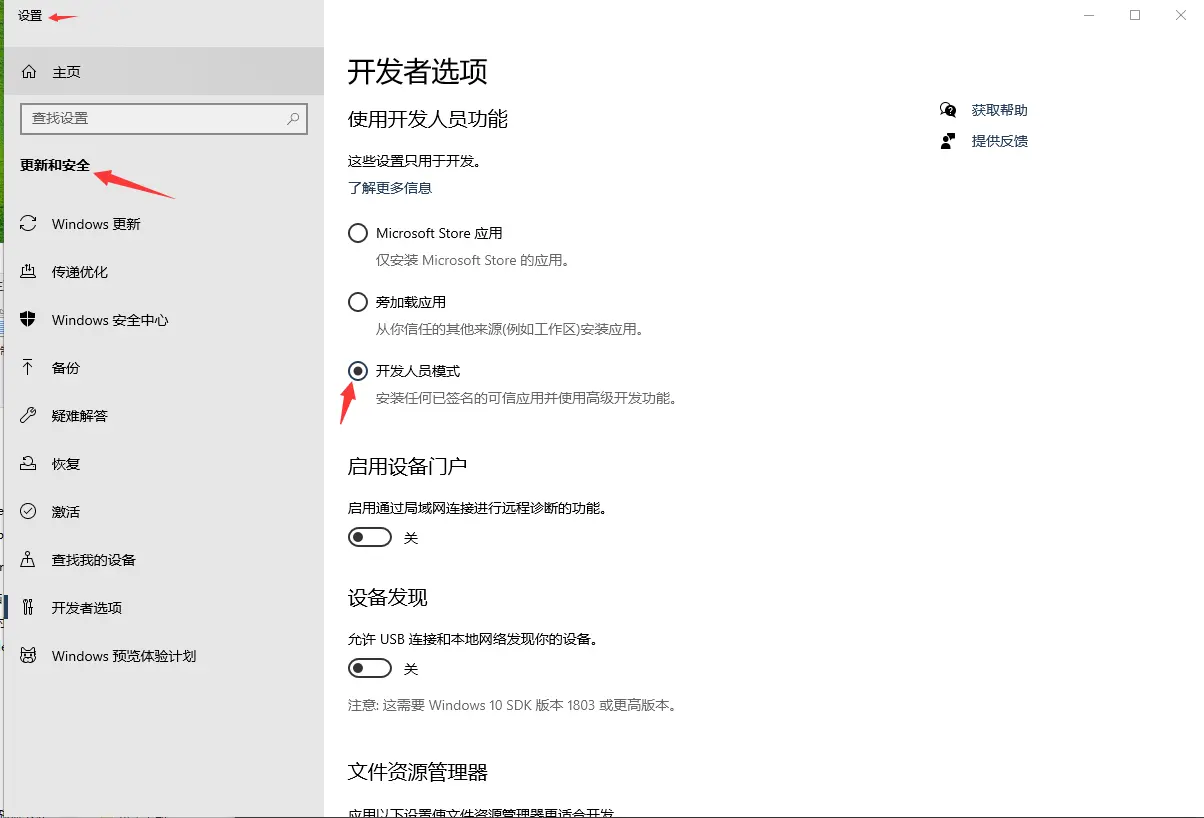Minimize the Settings window
The image size is (1204, 818).
point(1089,15)
